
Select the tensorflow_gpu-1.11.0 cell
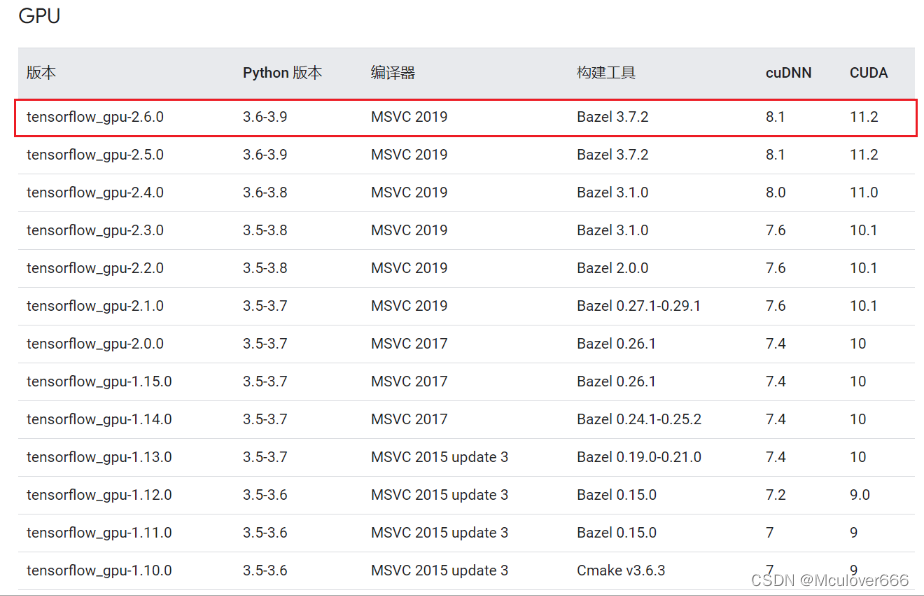99,532
